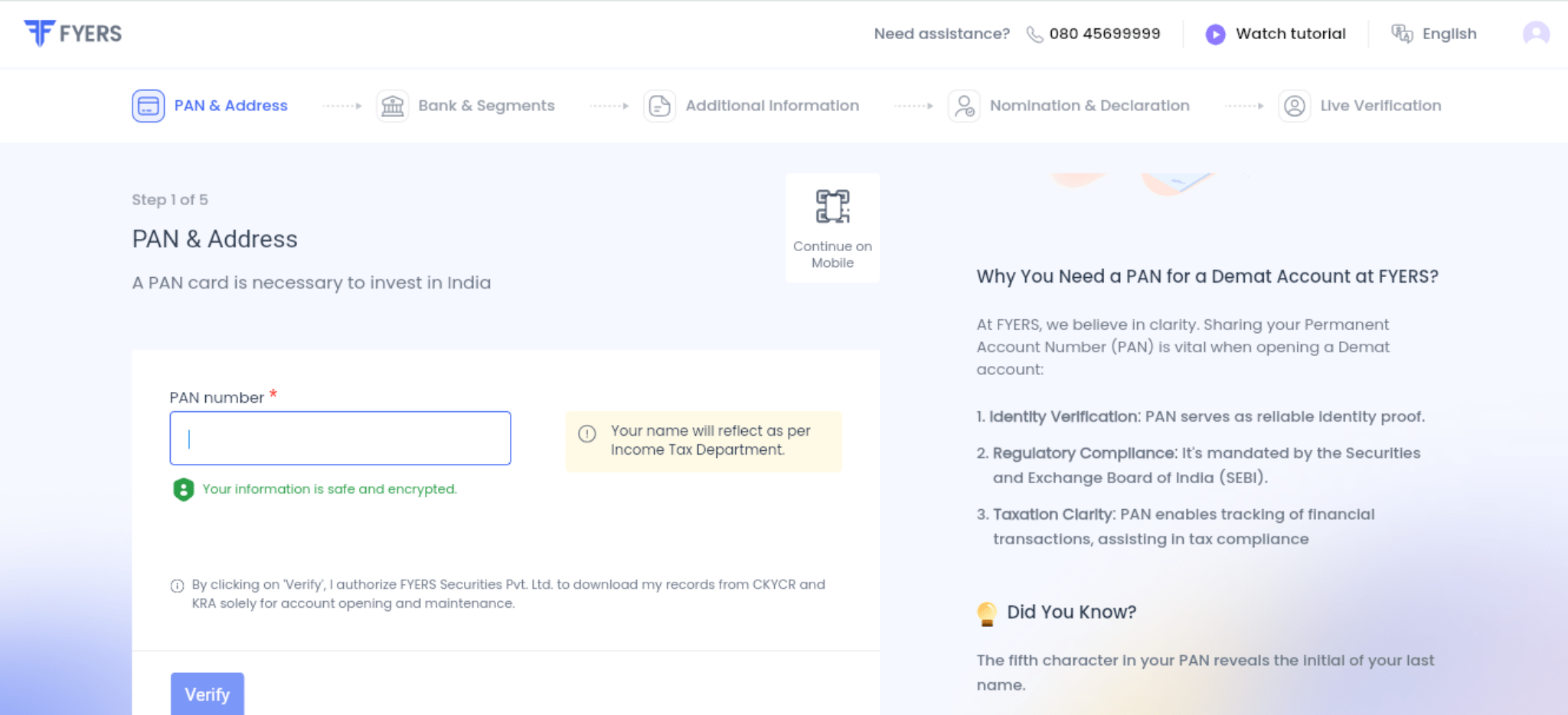Screen dimensions: 1568x715
Task: Click the green shield encryption icon
Action: [183, 488]
